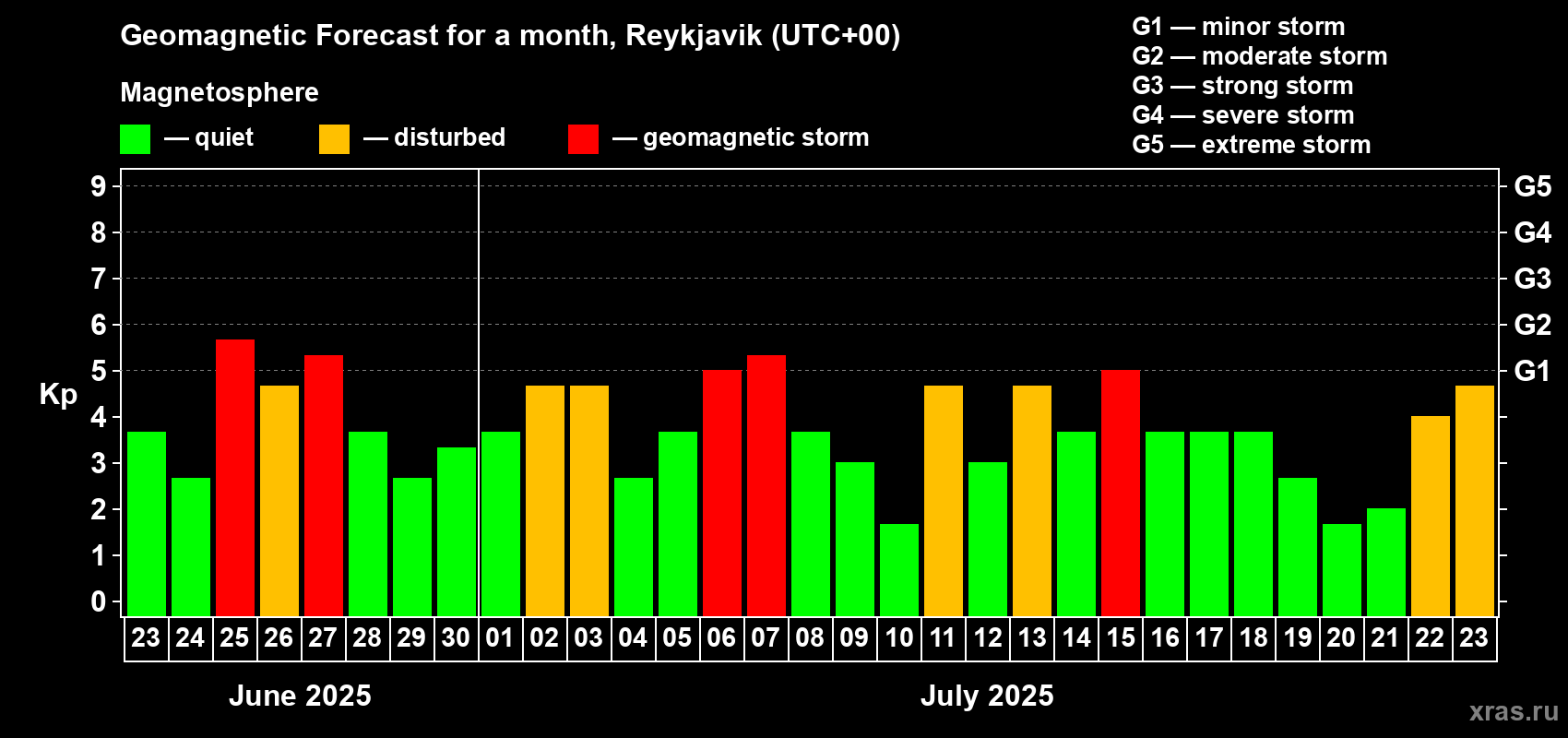Click the orange bar for July 22
The height and width of the screenshot is (738, 1568).
click(1431, 517)
